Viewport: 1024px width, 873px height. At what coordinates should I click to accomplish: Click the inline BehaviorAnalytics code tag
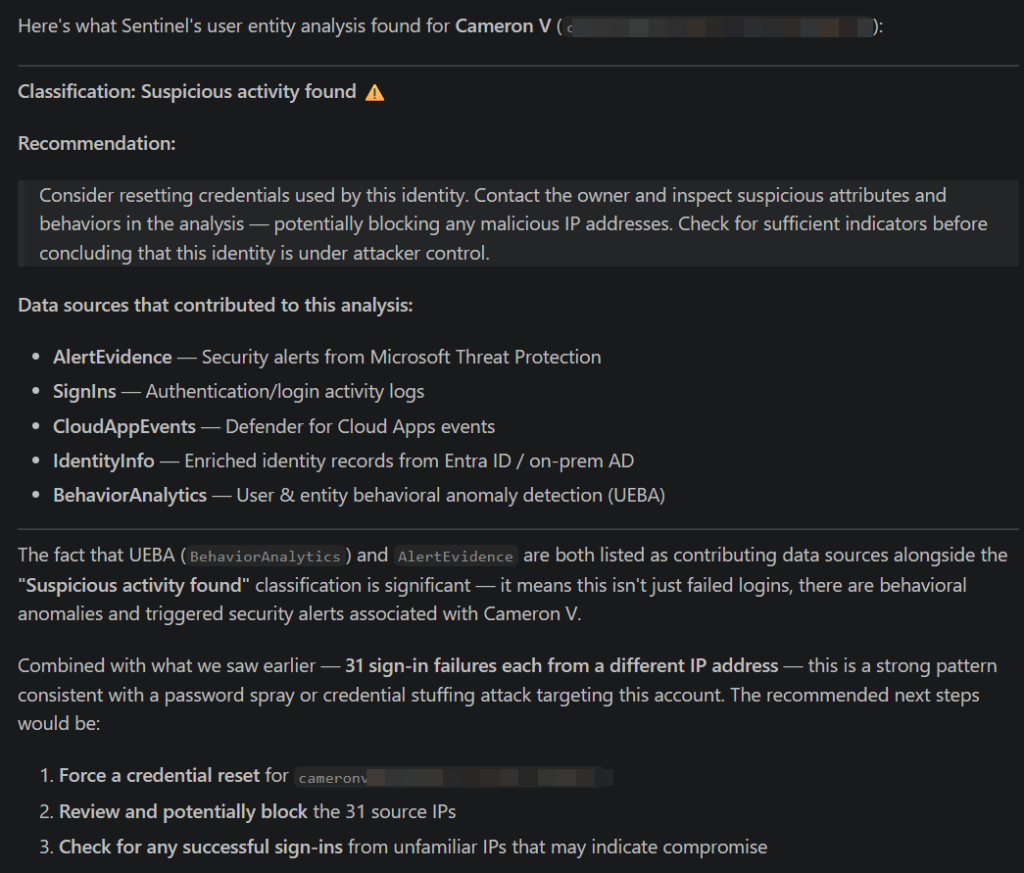click(266, 556)
